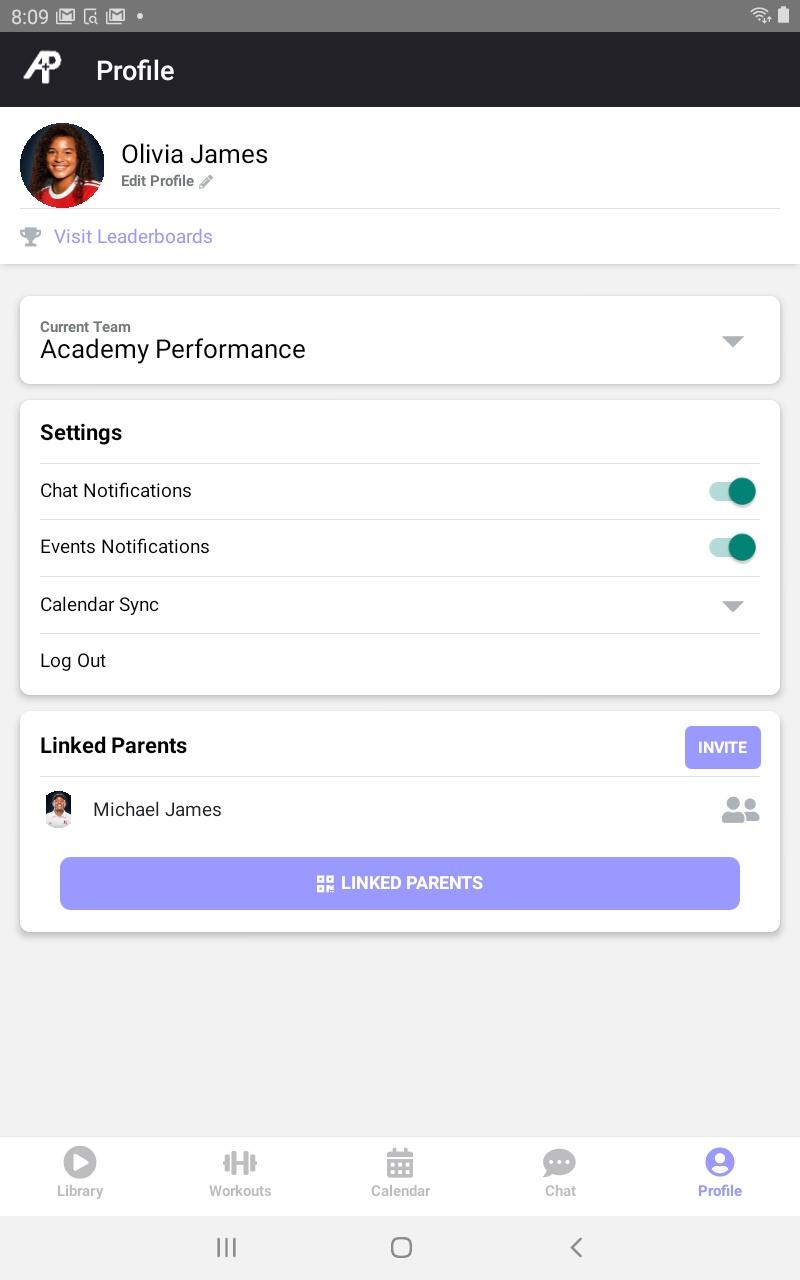Click the pencil icon beside Edit Profile
Image resolution: width=800 pixels, height=1280 pixels.
tap(206, 182)
